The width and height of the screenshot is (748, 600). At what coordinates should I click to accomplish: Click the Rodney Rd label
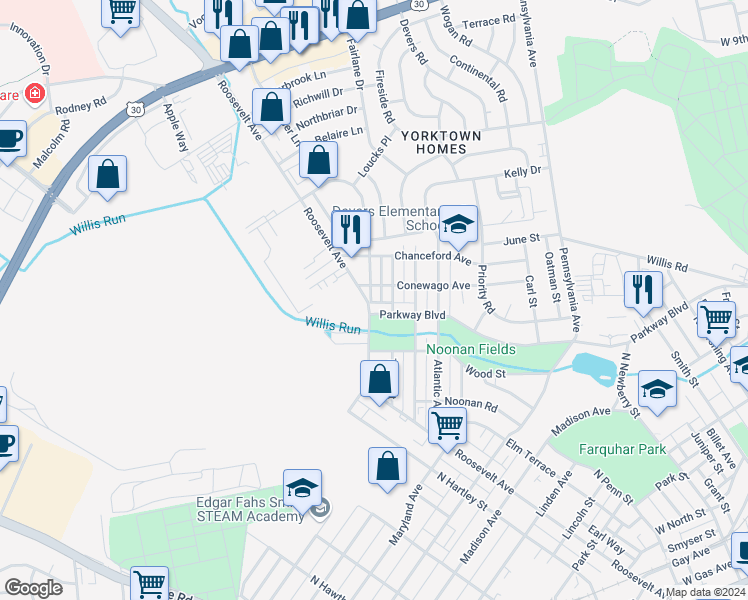click(81, 106)
